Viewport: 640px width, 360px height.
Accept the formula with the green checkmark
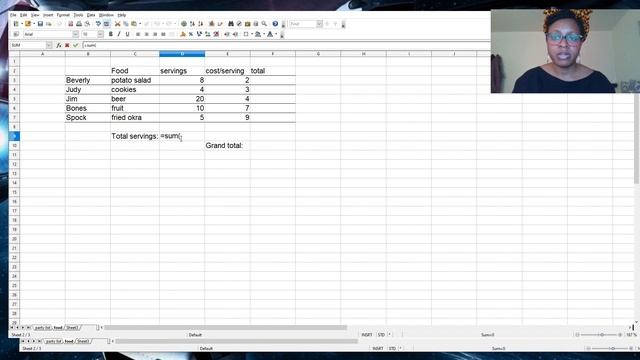(75, 45)
